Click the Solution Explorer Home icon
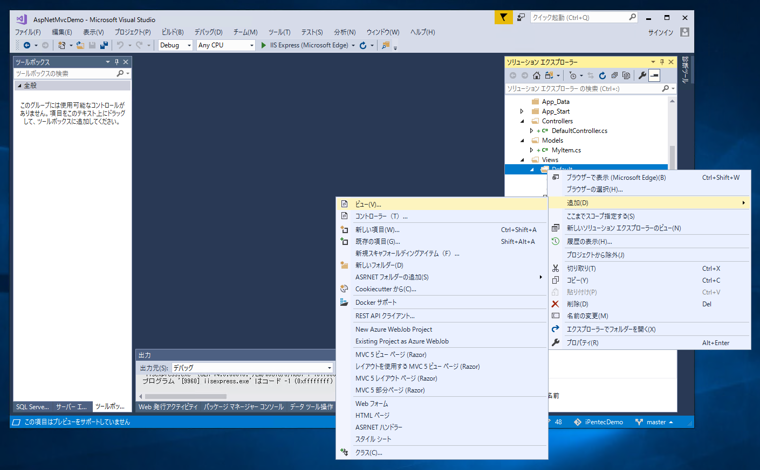 pos(537,76)
